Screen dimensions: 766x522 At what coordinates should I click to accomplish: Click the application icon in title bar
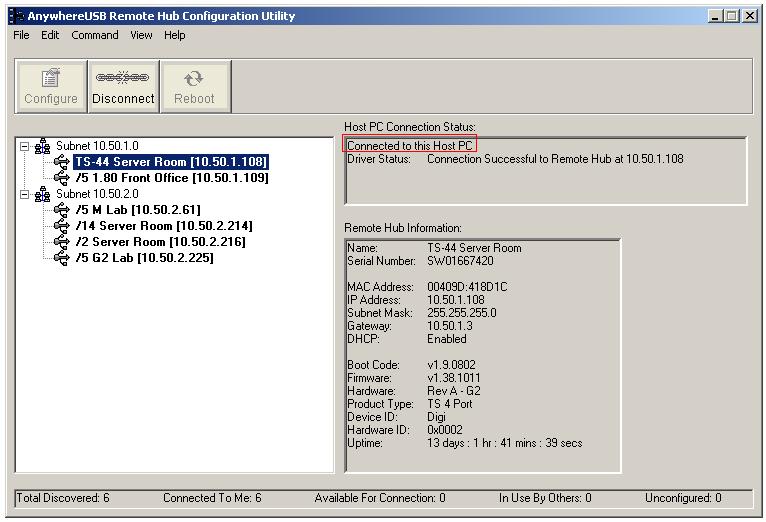click(x=16, y=16)
